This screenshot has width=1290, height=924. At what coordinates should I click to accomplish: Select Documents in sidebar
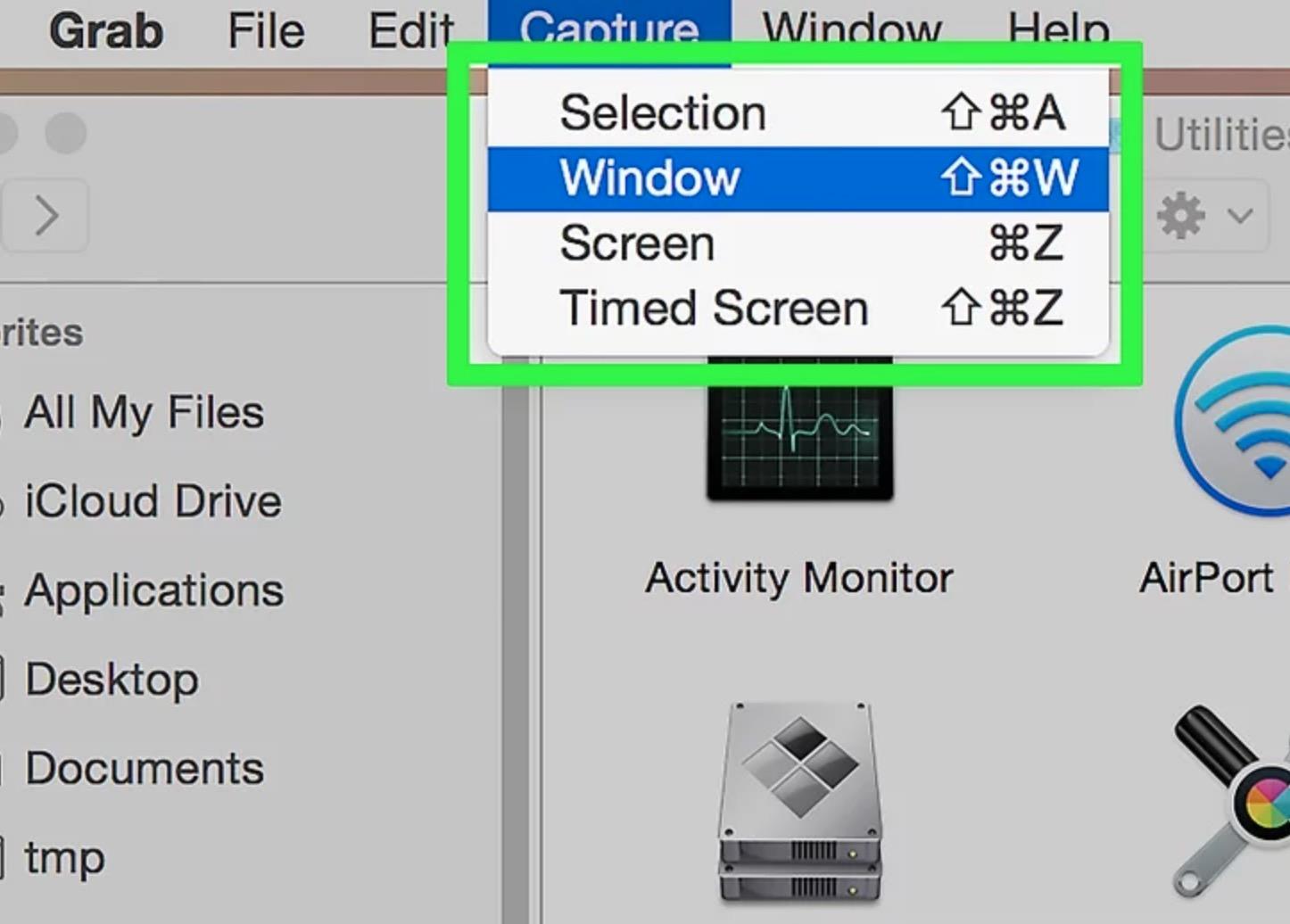point(144,769)
